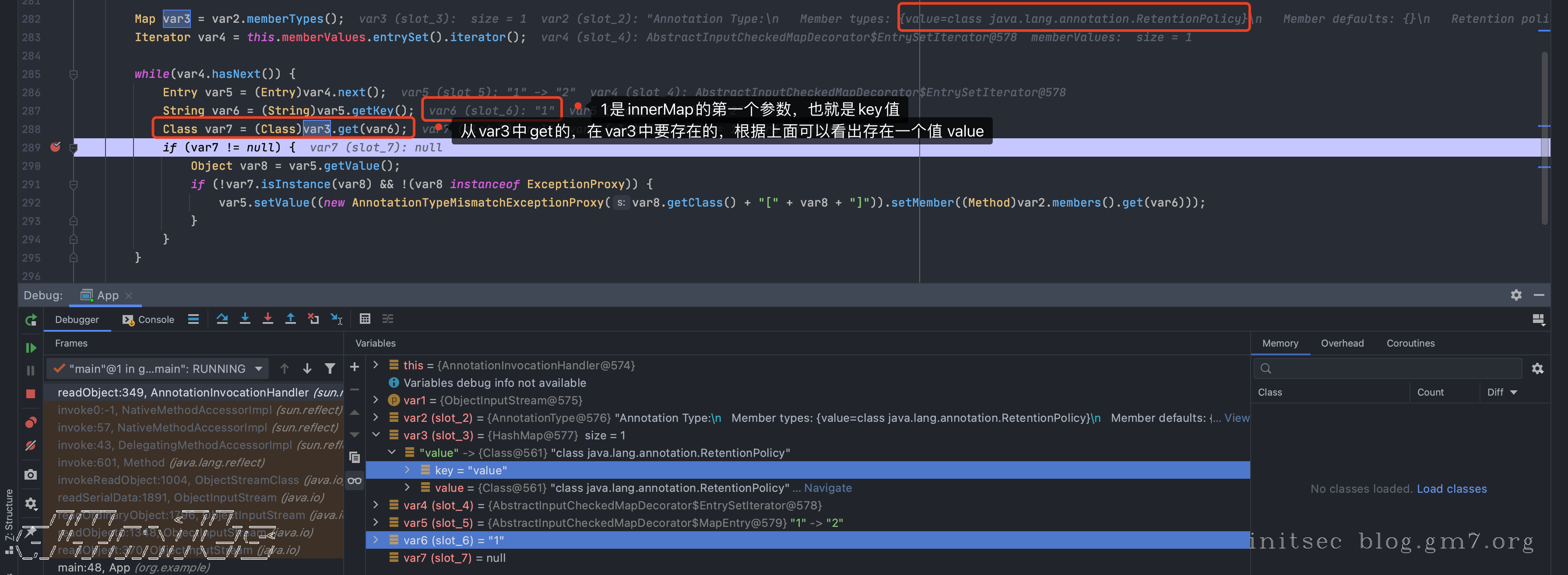Toggle the breakpoint on line 289
The image size is (1568, 575).
click(56, 147)
